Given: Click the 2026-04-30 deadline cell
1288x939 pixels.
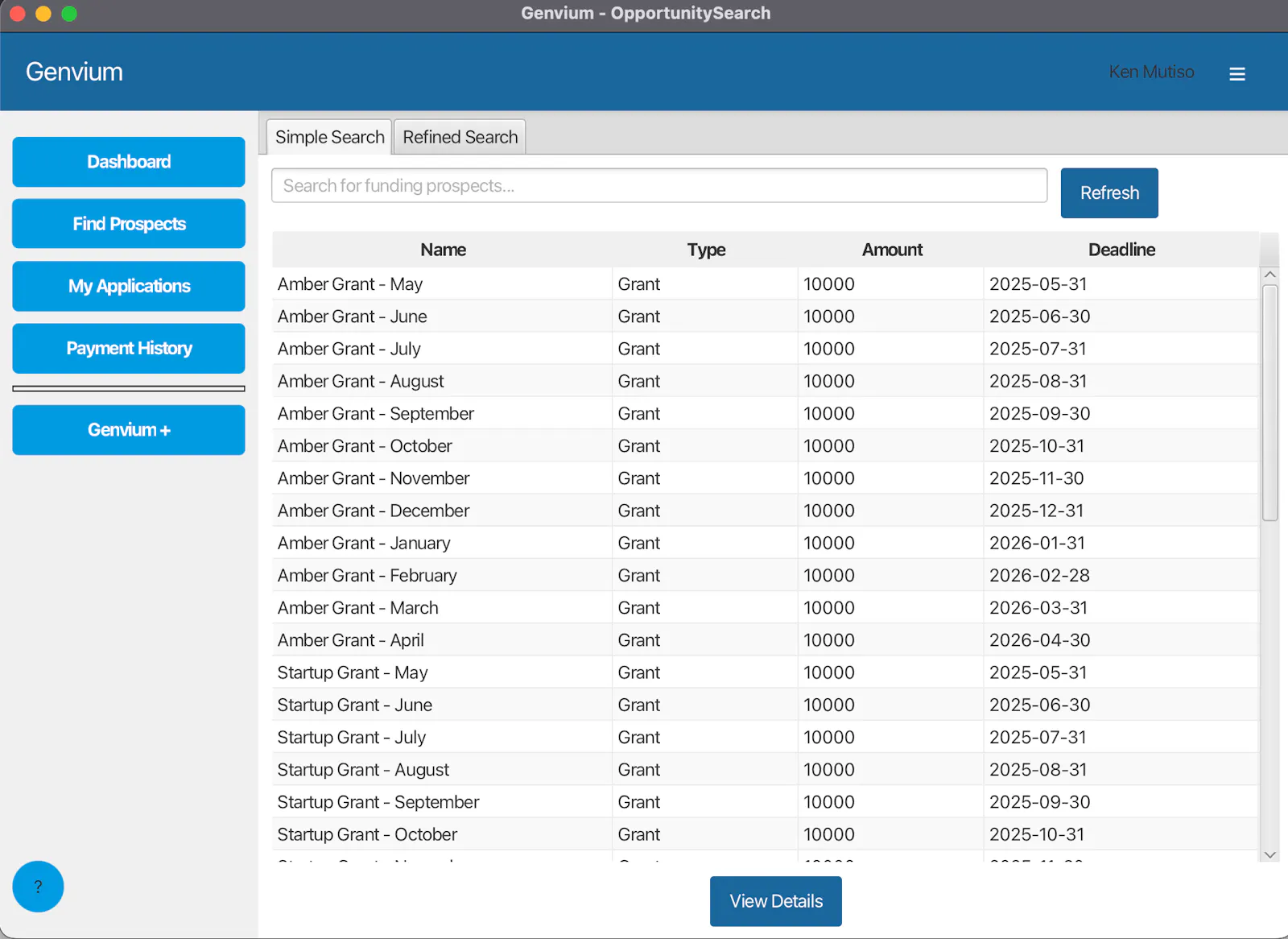Looking at the screenshot, I should click(1121, 640).
